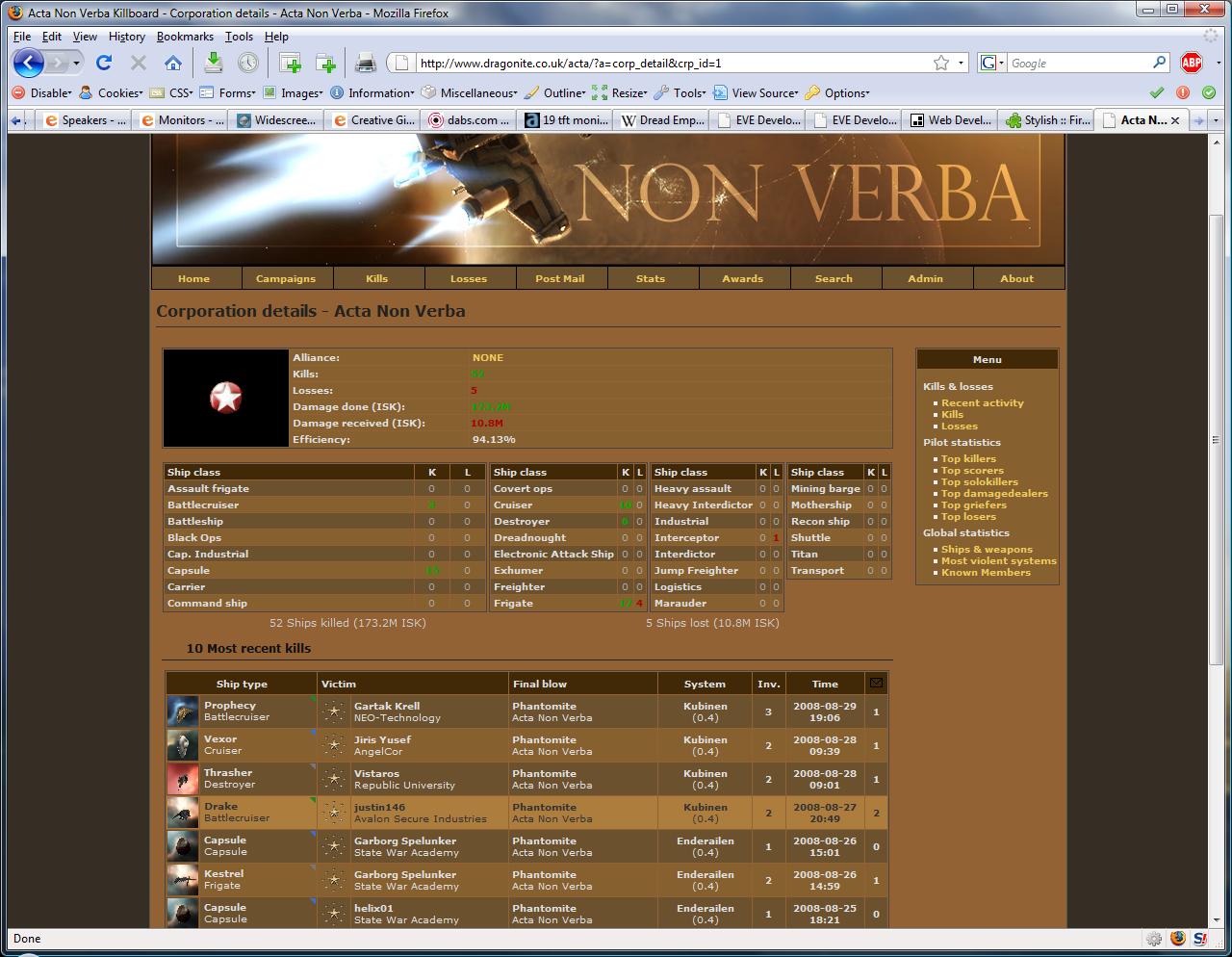Open the list all tabs arrow

coord(1217,120)
